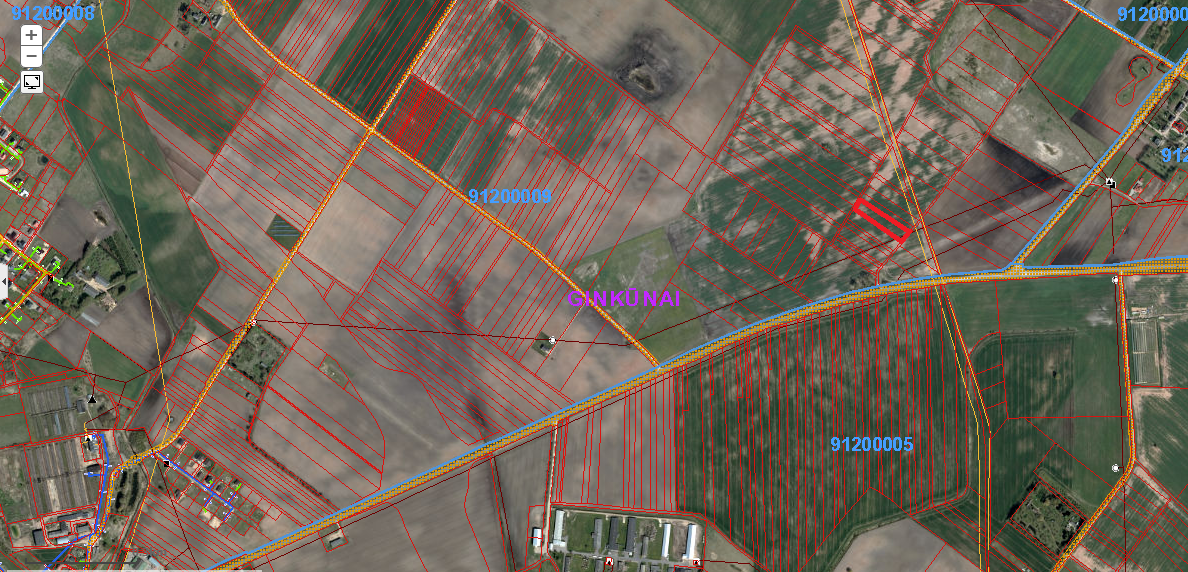Click the 91200005 cadastral block label
The height and width of the screenshot is (572, 1188).
pyautogui.click(x=872, y=444)
